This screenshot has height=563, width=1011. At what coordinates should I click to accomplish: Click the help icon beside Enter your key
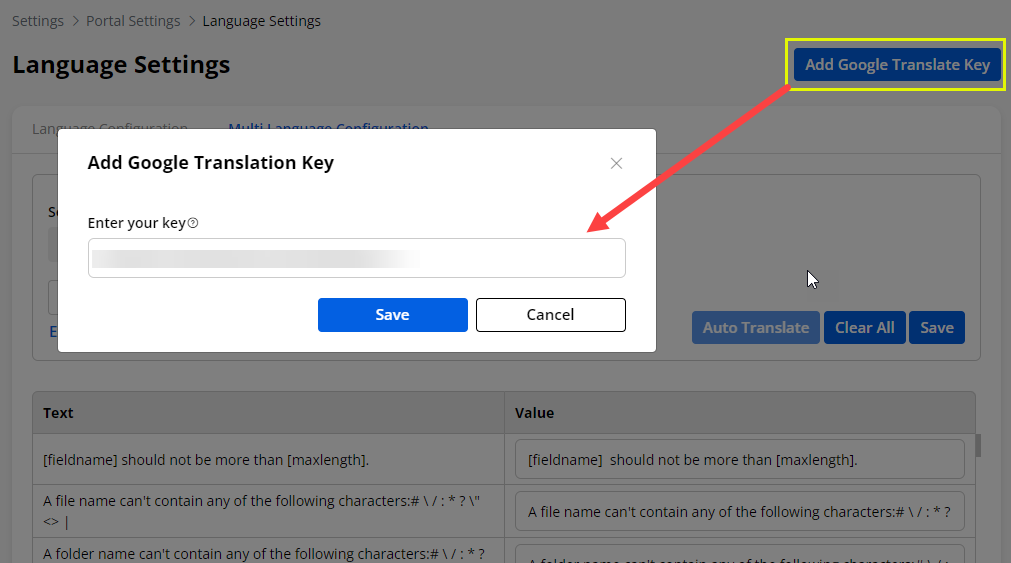pos(193,223)
